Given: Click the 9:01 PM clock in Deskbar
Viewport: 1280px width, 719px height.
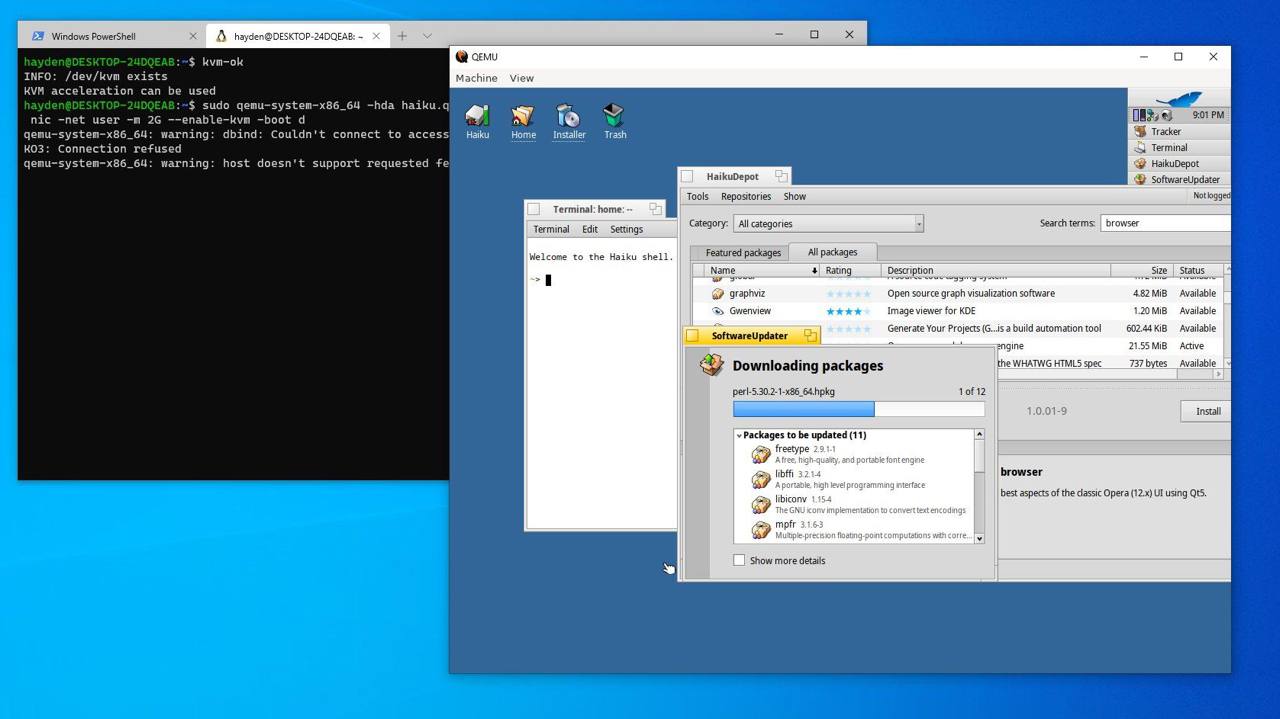Looking at the screenshot, I should coord(1208,115).
